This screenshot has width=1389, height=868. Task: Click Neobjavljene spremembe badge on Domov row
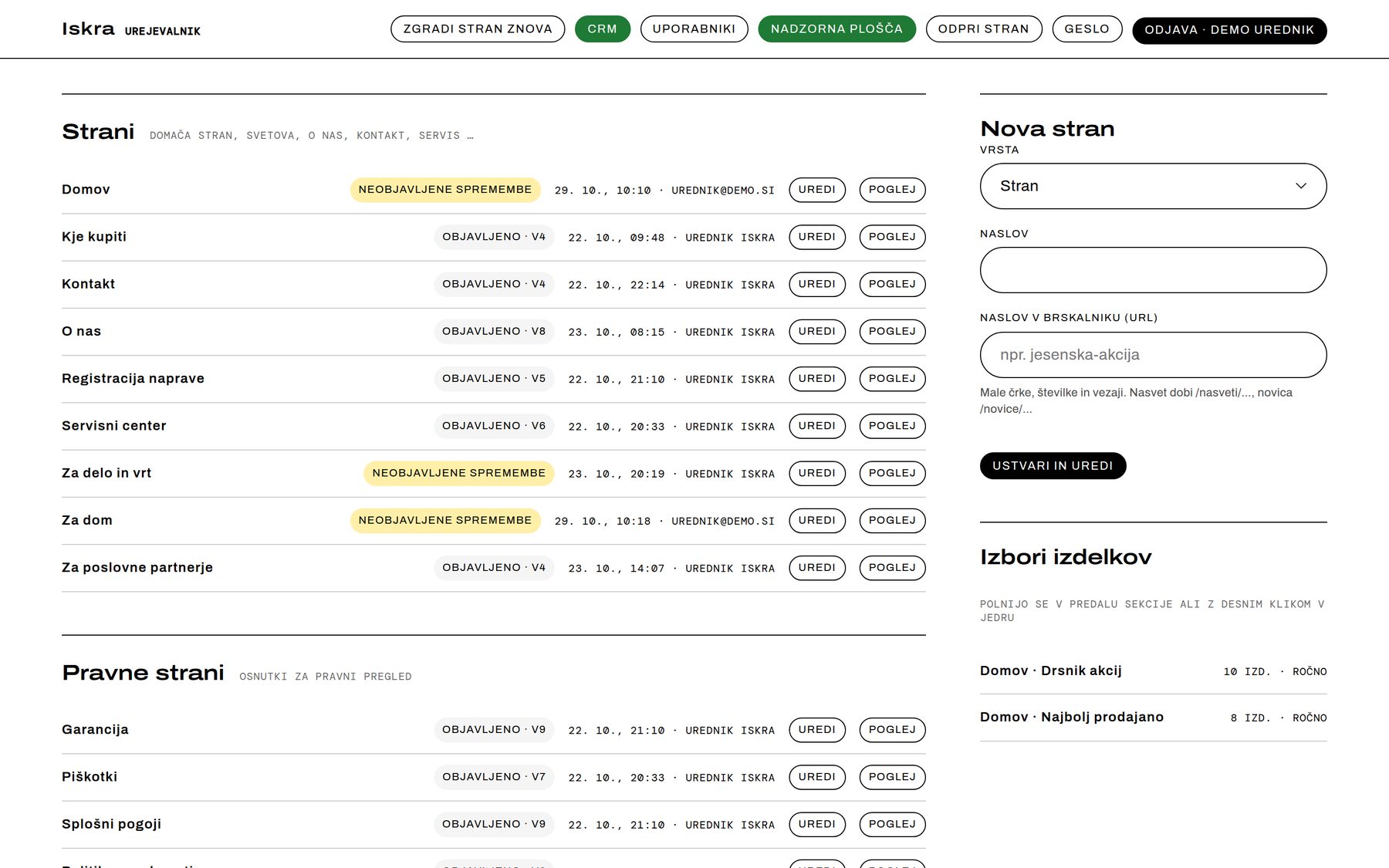[445, 190]
